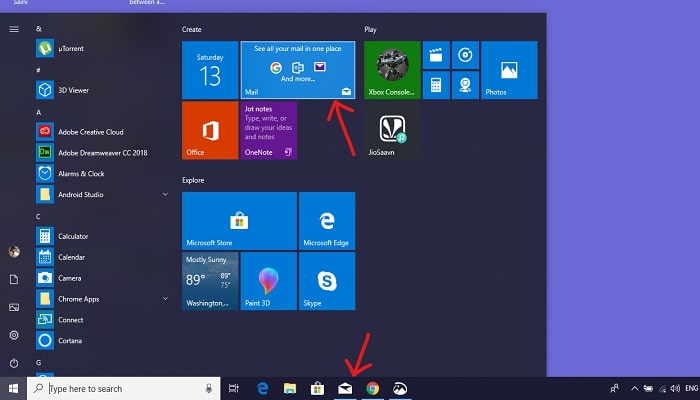Open the Calculator app from list

point(103,236)
